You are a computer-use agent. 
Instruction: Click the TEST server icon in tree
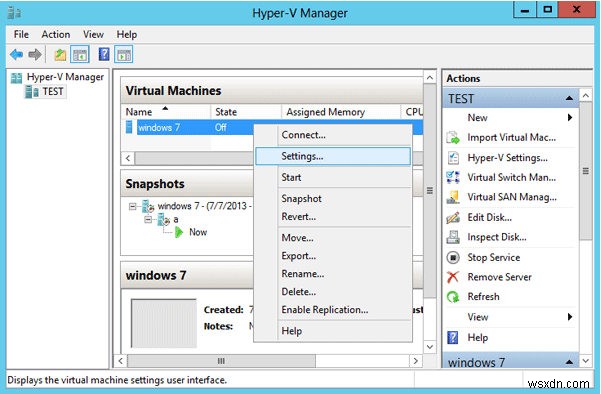[31, 92]
